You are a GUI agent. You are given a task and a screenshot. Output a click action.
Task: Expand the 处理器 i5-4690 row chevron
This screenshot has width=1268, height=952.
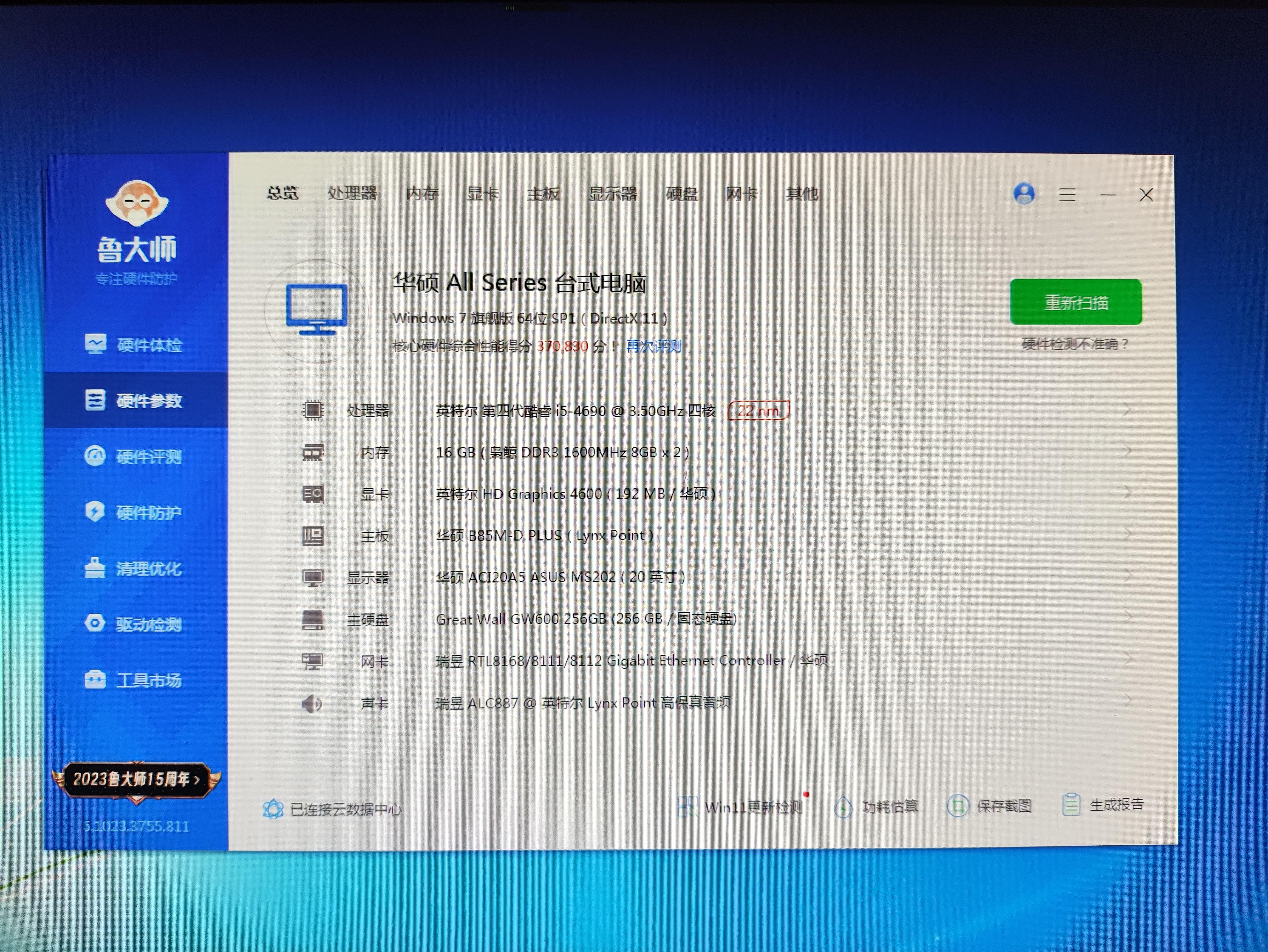pos(1127,409)
